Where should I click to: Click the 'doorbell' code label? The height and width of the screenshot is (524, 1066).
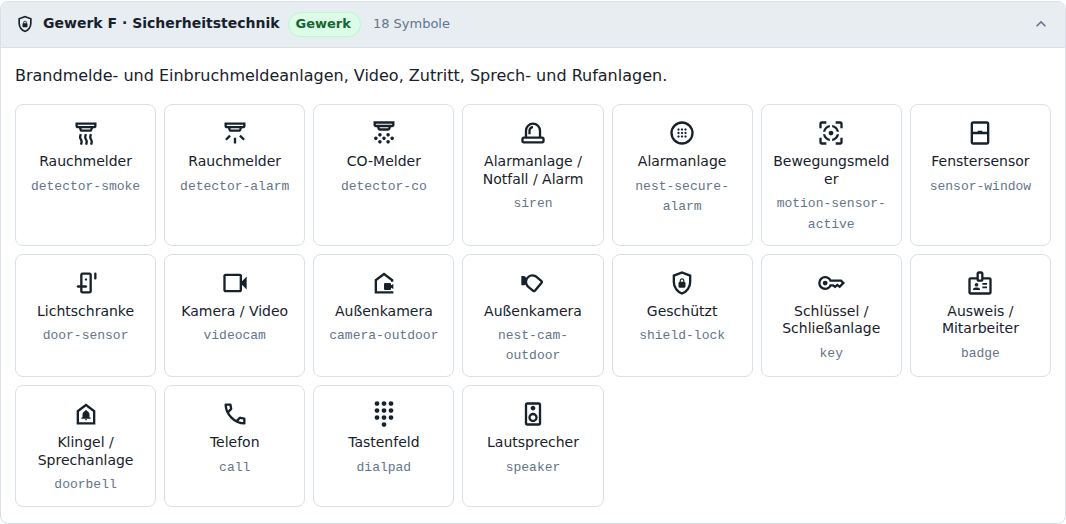click(86, 484)
